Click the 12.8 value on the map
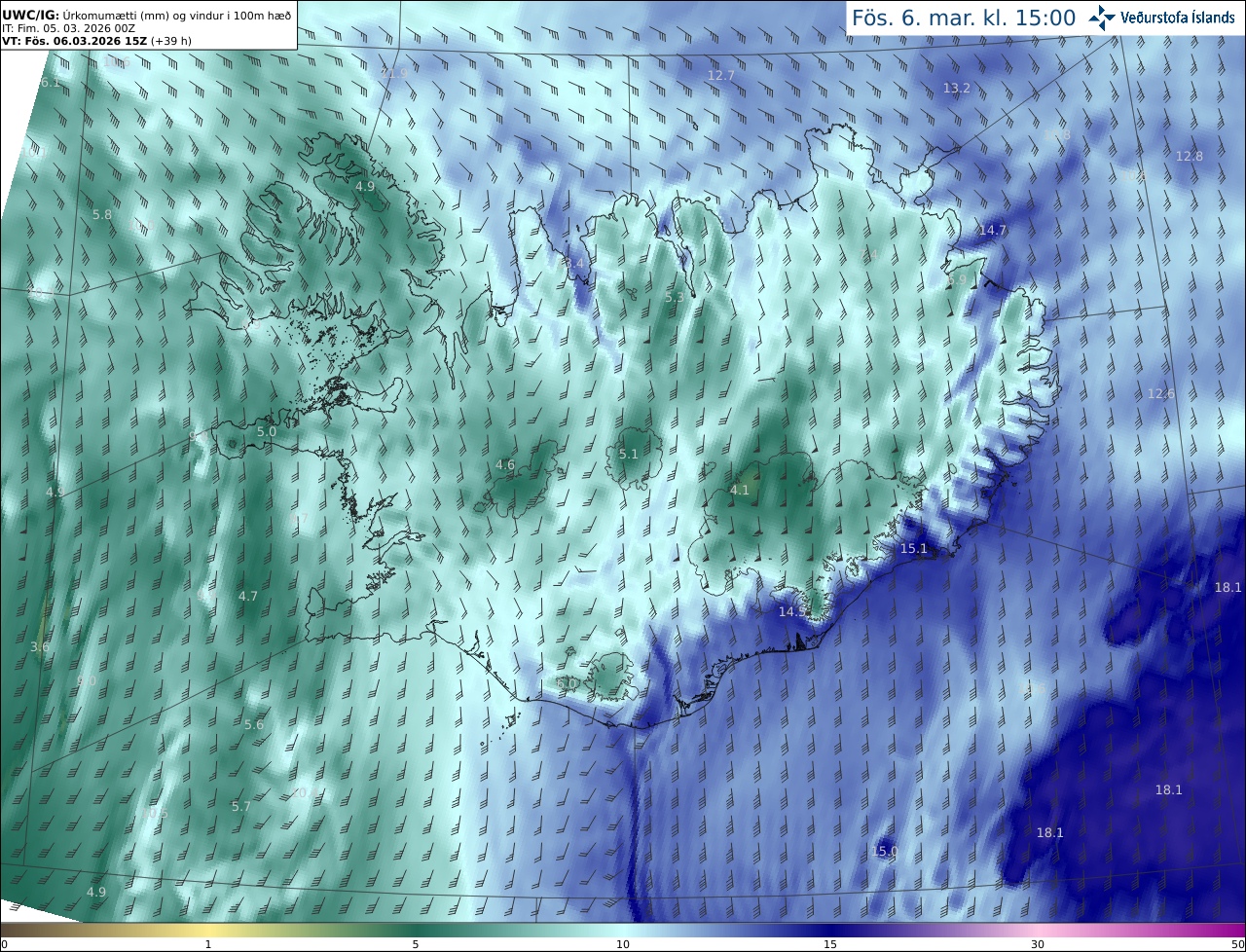1246x952 pixels. click(x=1190, y=156)
